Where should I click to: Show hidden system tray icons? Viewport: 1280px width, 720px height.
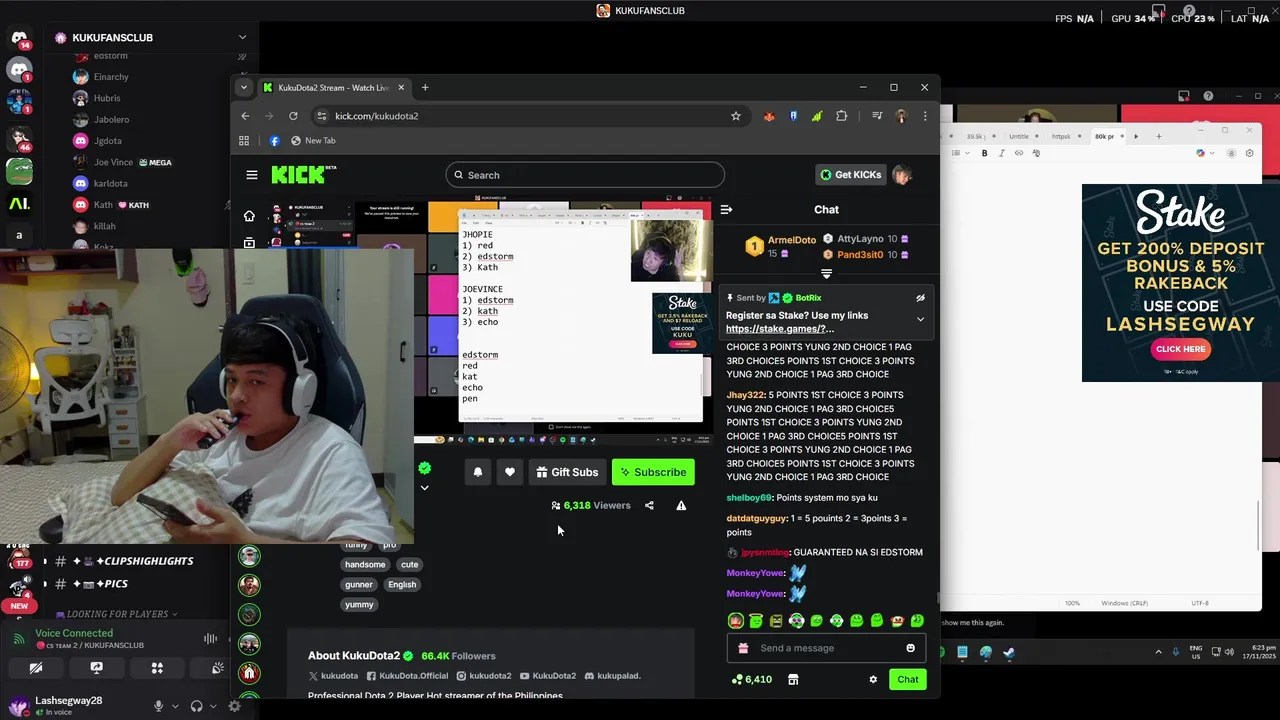point(1159,652)
